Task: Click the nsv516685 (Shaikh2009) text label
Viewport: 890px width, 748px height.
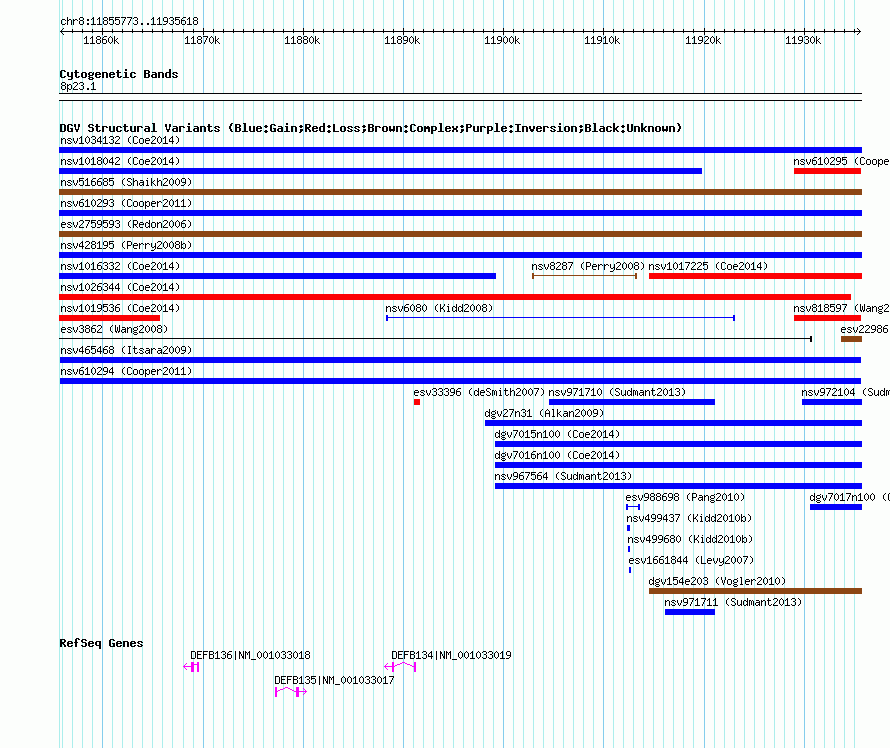Action: point(126,182)
